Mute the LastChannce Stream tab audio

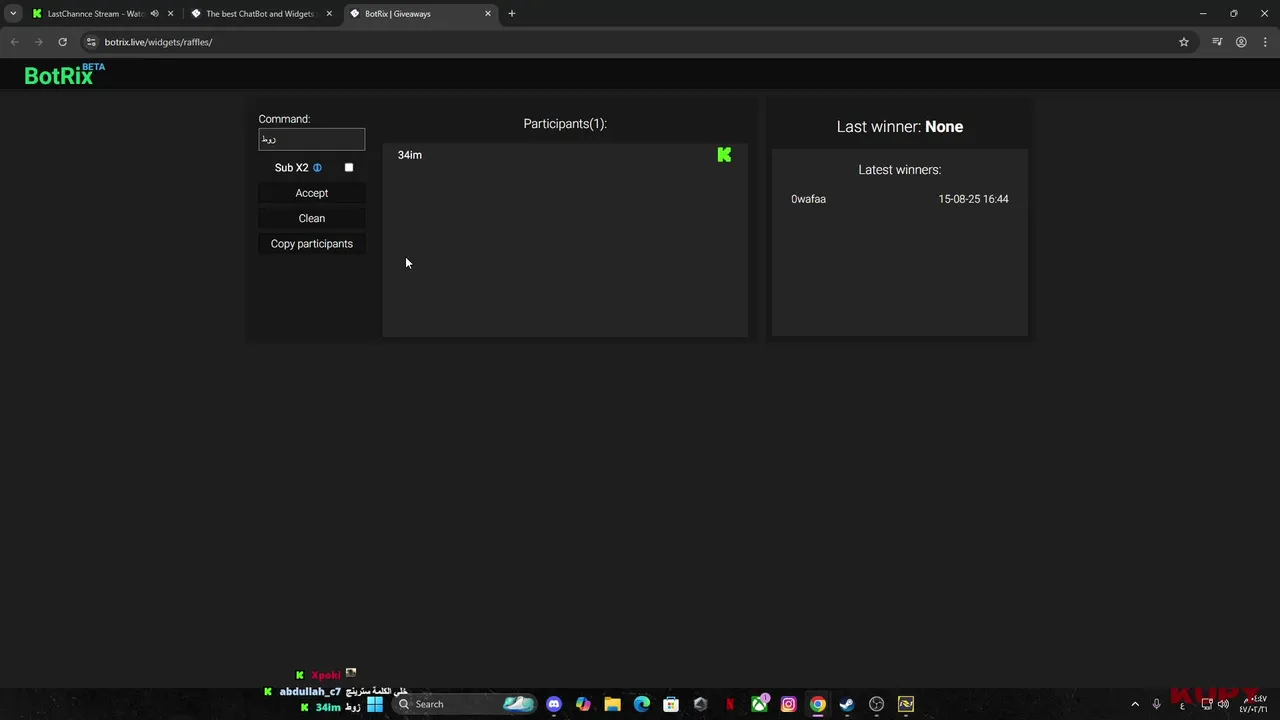(x=154, y=14)
